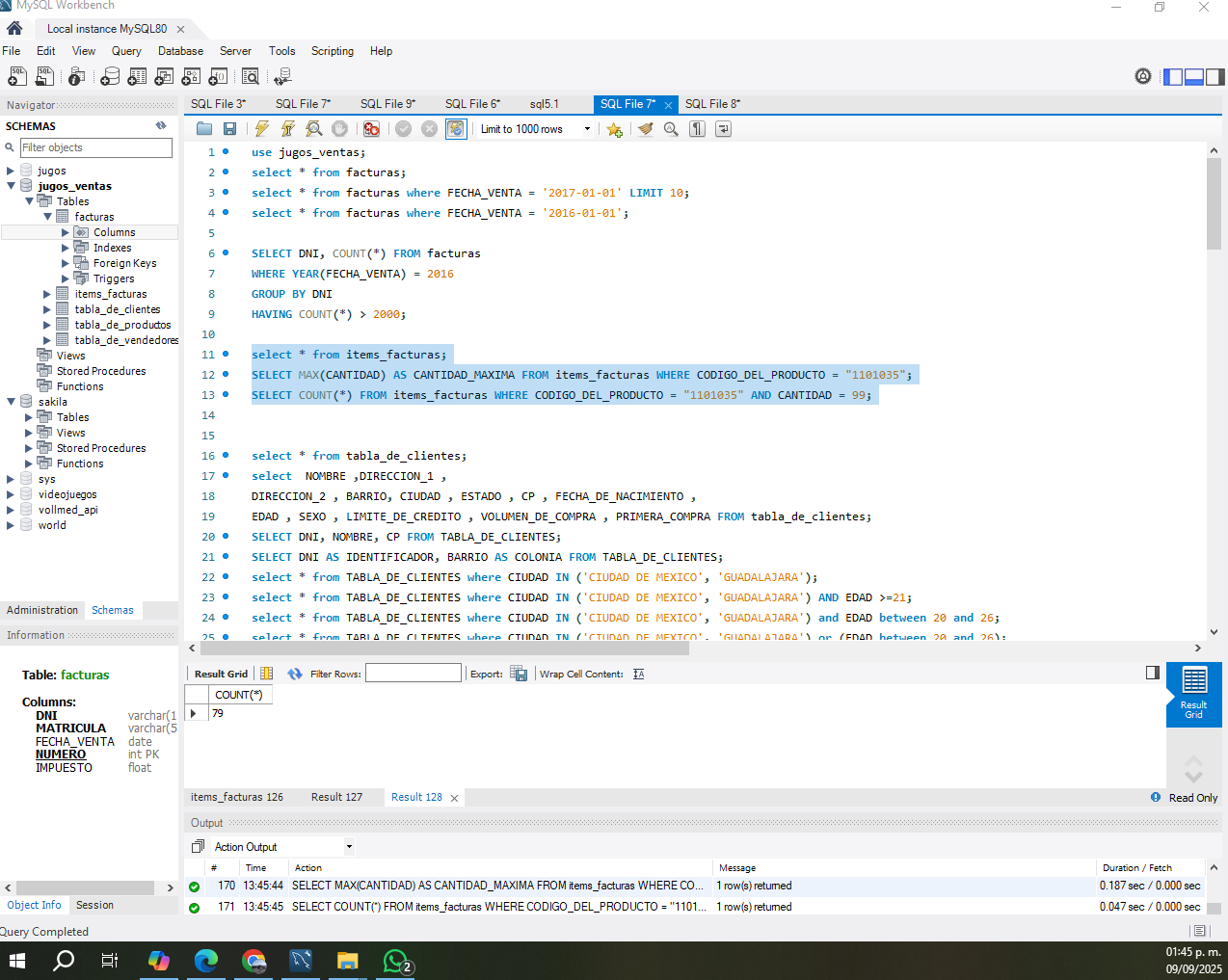Toggle continue-on-error execution mode
The image size is (1228, 980).
coord(371,129)
